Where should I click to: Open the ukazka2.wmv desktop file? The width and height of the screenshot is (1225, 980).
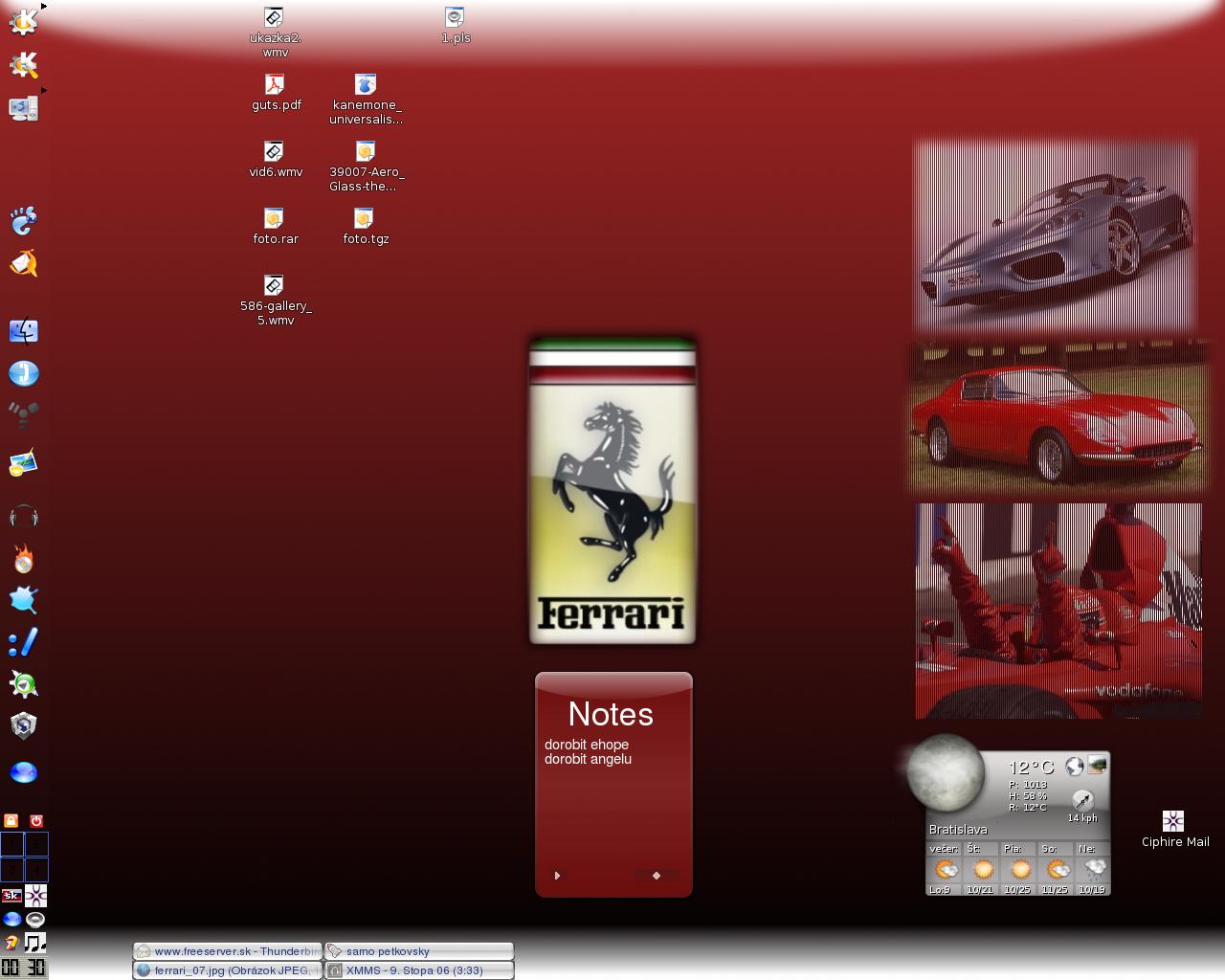tap(275, 33)
